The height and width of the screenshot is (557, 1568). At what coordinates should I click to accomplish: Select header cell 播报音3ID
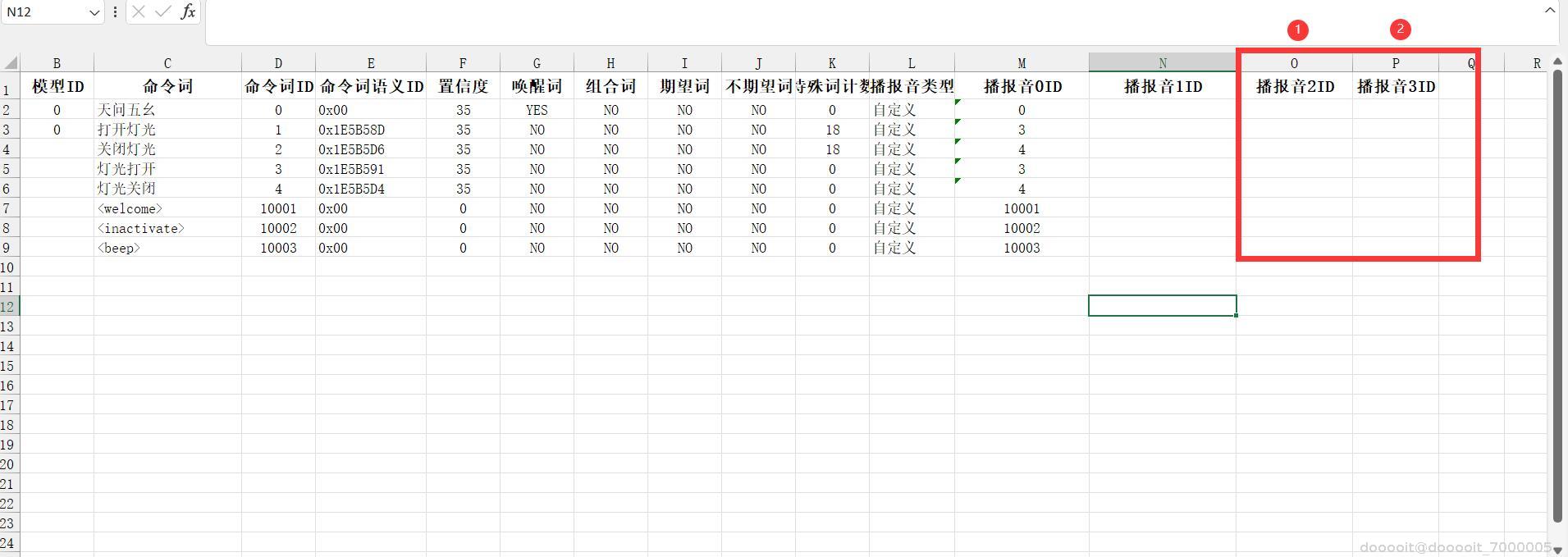[x=1396, y=86]
